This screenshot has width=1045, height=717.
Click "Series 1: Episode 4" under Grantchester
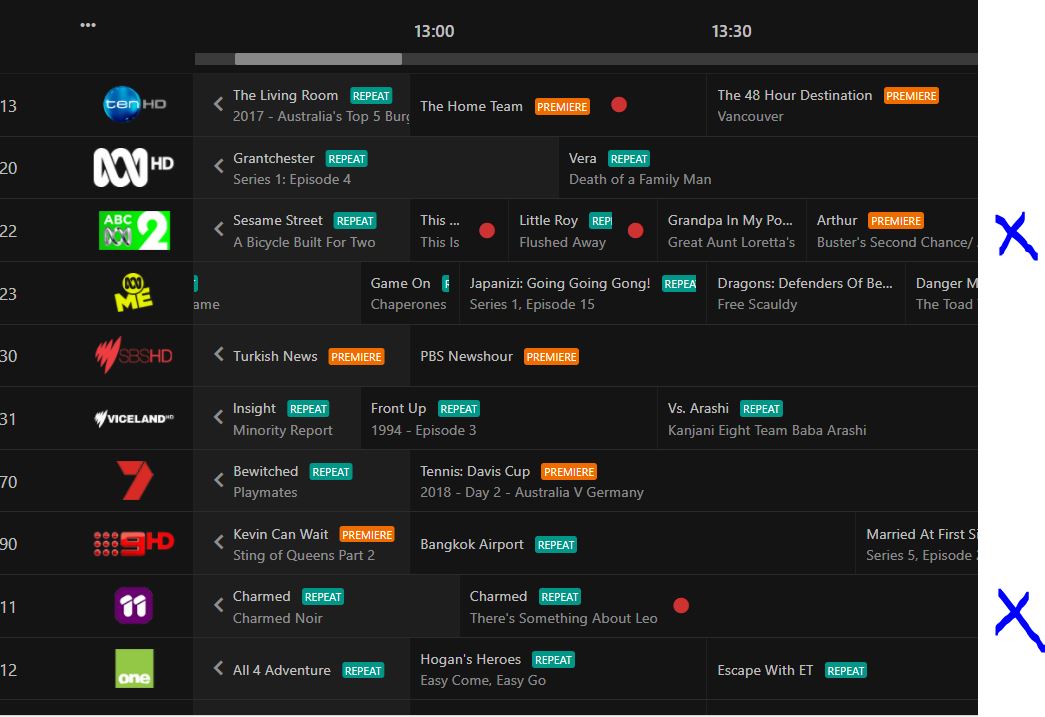[292, 179]
